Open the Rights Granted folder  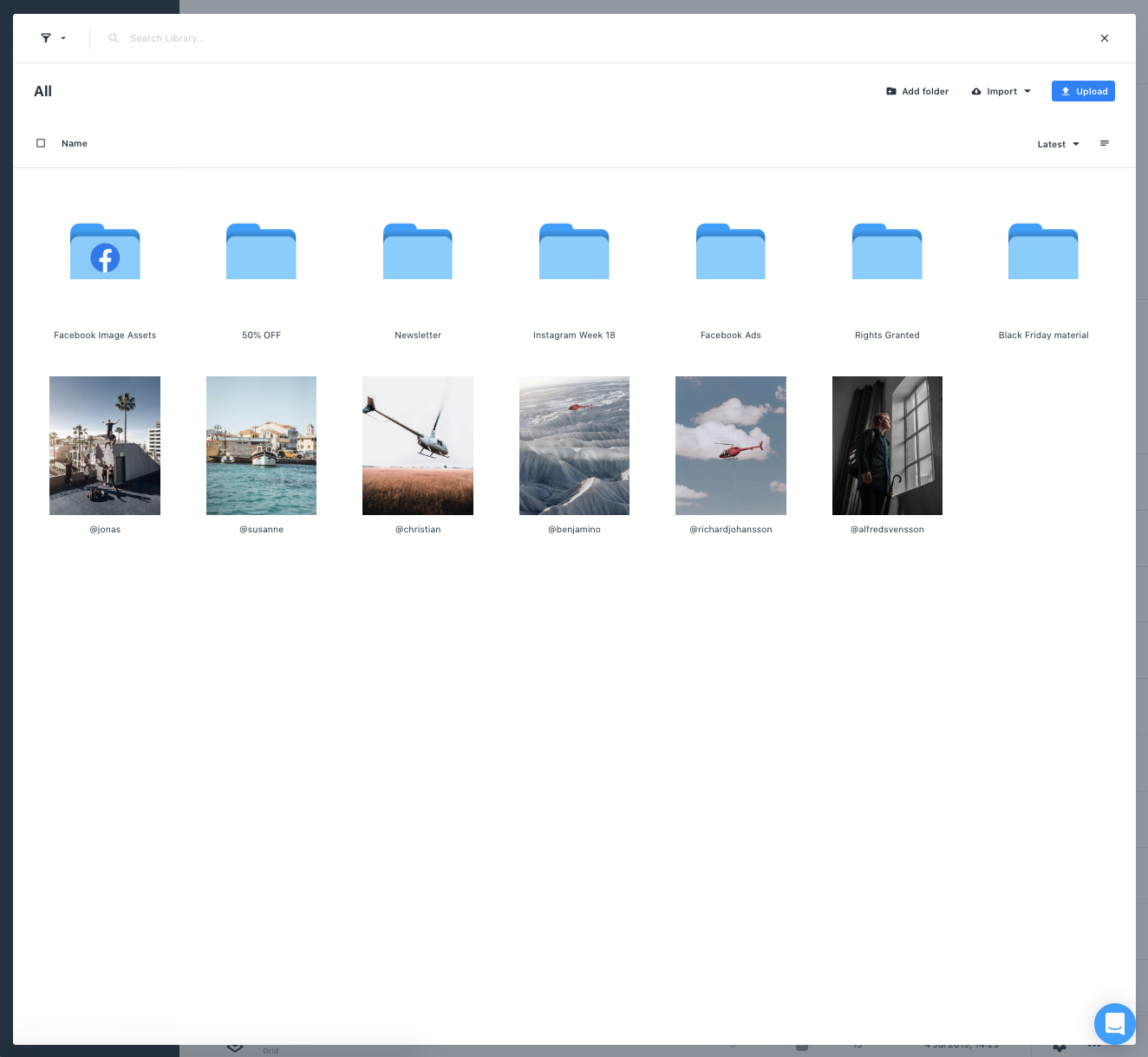887,252
